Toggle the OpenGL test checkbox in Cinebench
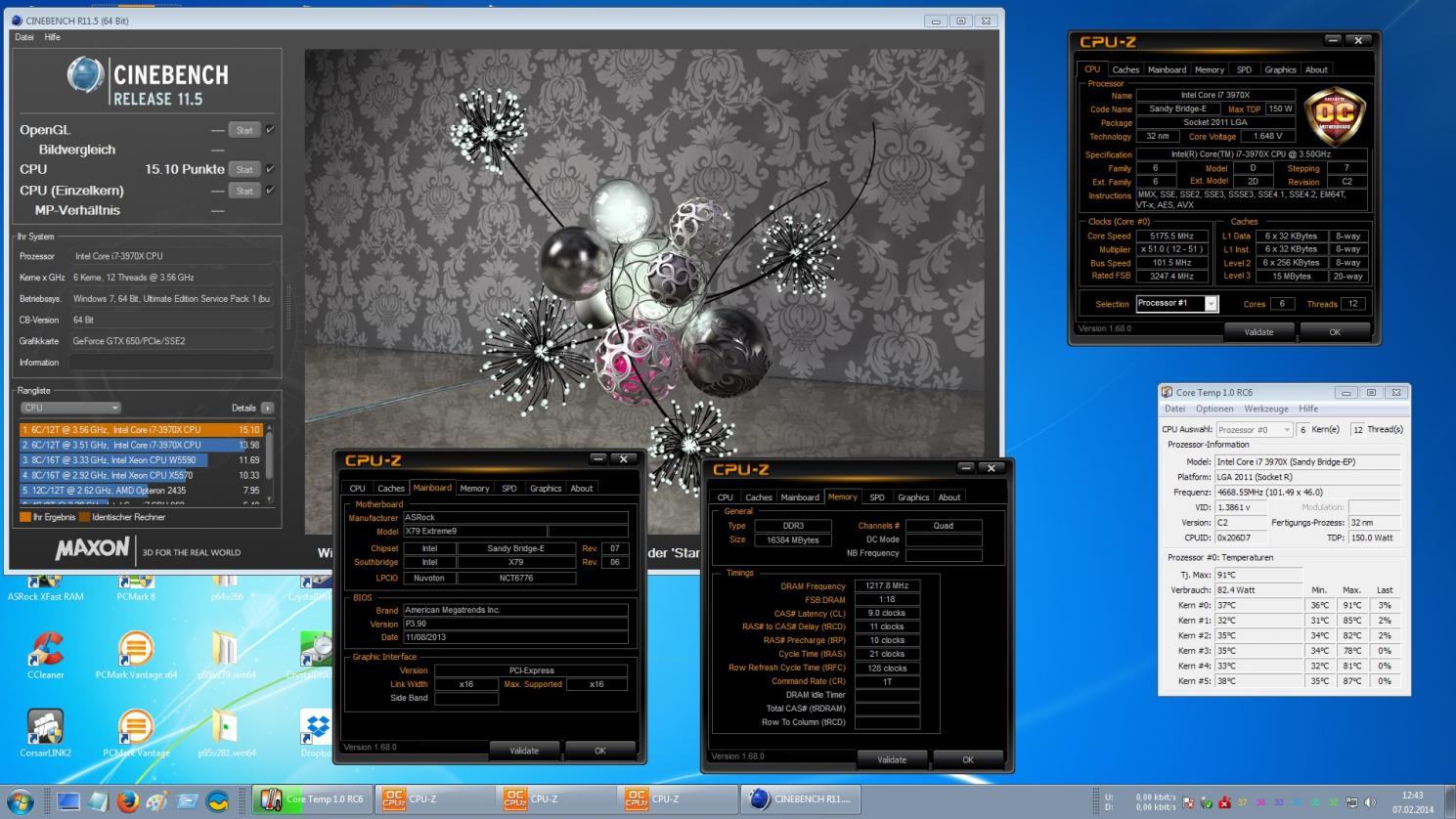The width and height of the screenshot is (1456, 819). [270, 129]
